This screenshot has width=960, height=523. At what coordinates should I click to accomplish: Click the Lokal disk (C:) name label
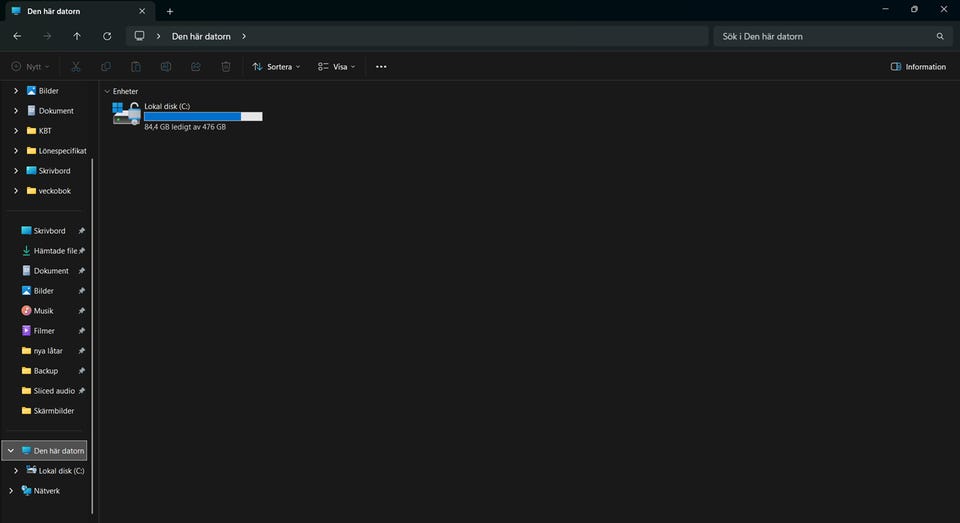coord(167,107)
